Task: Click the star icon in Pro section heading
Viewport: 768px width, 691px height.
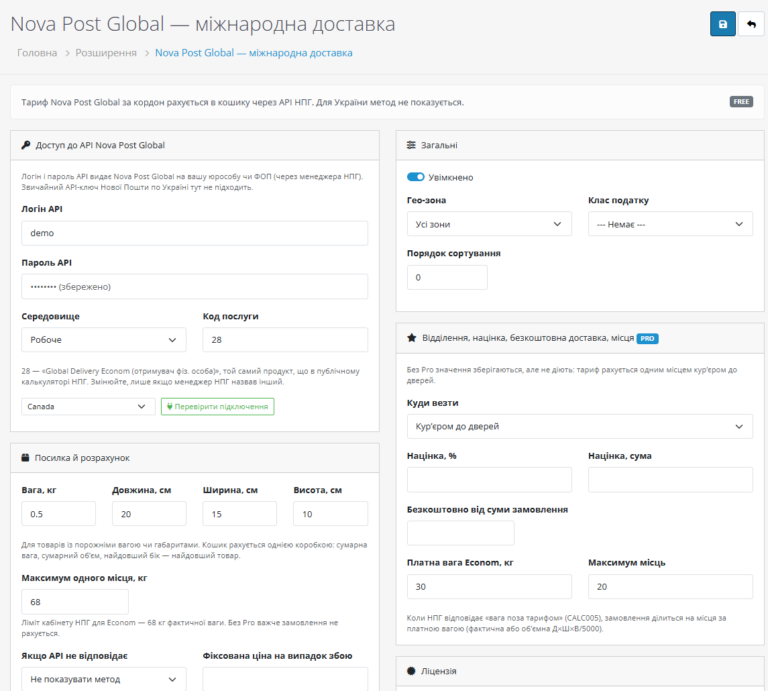Action: (x=411, y=338)
